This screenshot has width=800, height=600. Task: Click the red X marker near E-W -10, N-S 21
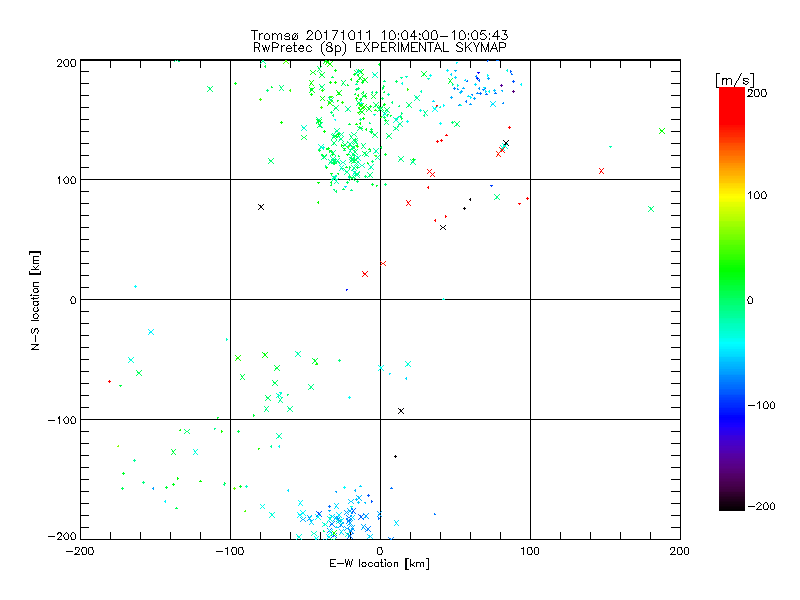(365, 274)
